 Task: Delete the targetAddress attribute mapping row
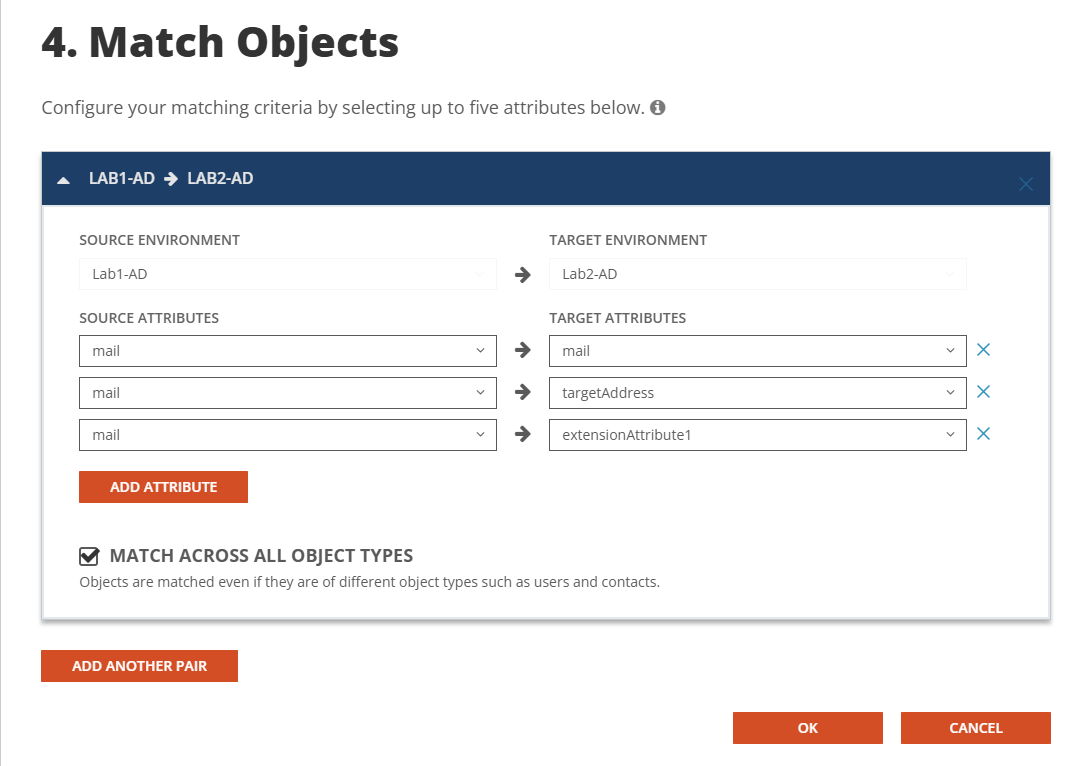[x=983, y=392]
